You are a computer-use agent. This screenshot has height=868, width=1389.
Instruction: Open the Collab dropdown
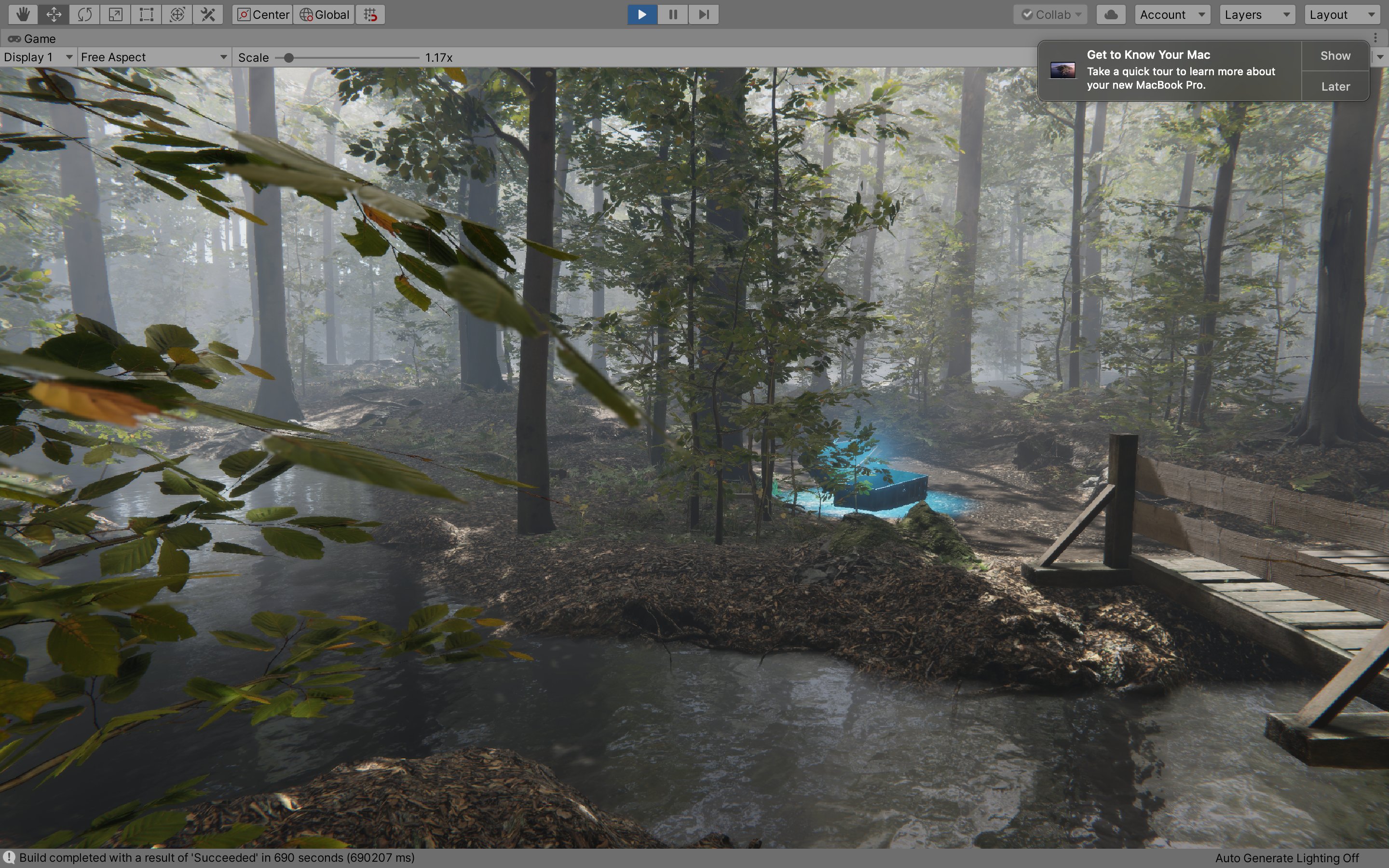(1051, 14)
